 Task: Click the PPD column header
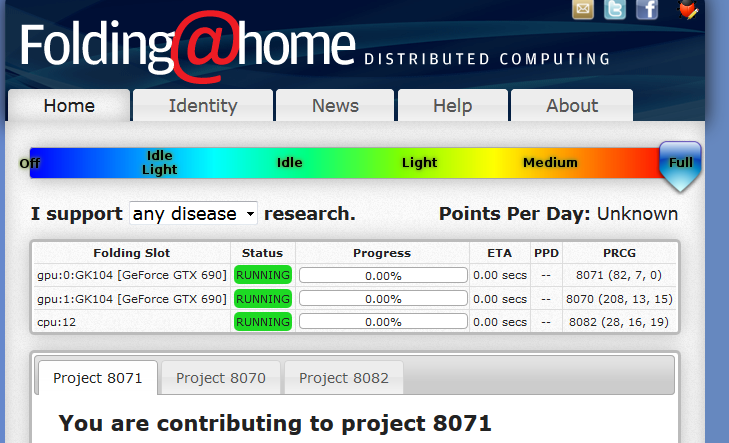tap(546, 253)
